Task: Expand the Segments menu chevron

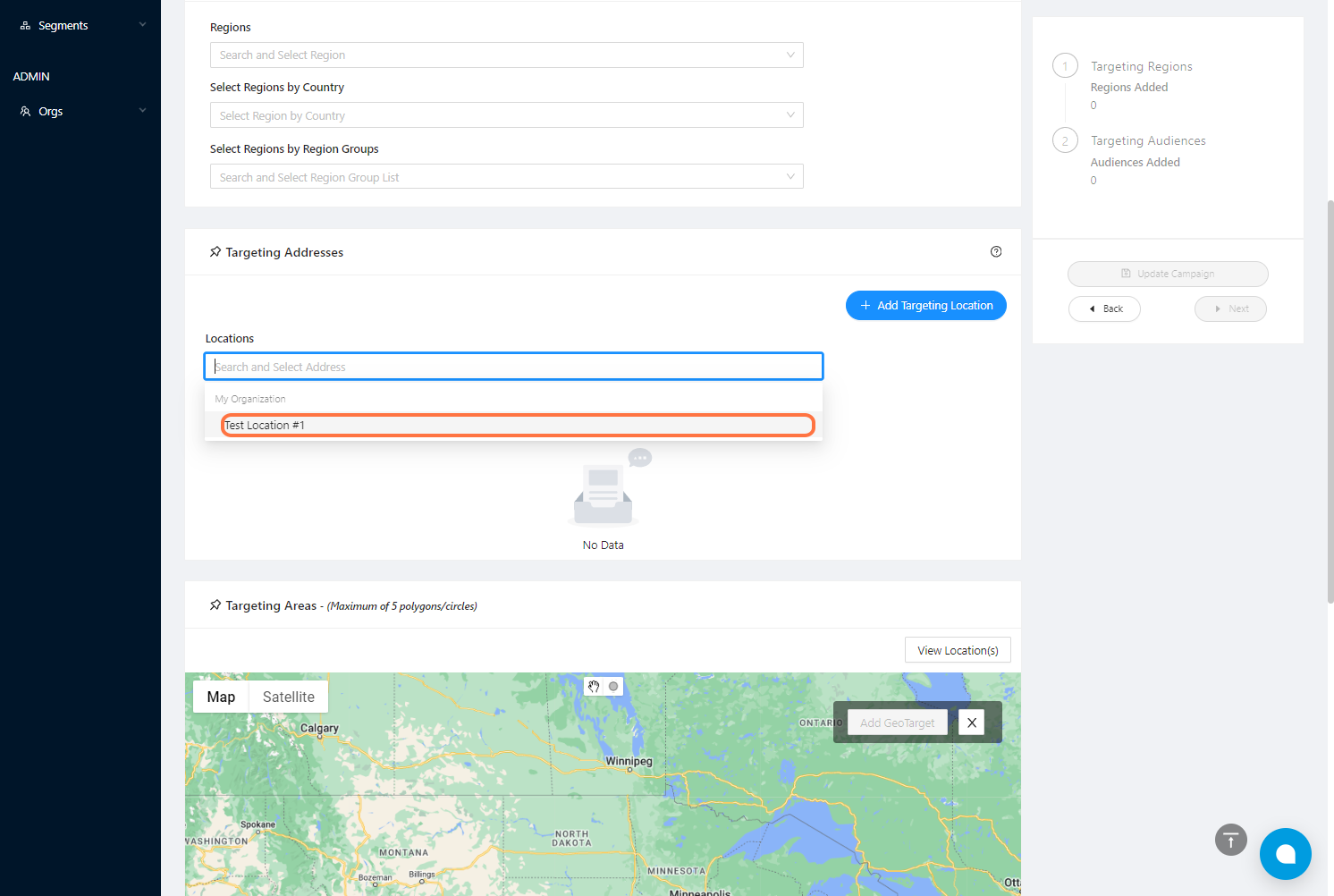Action: point(142,25)
